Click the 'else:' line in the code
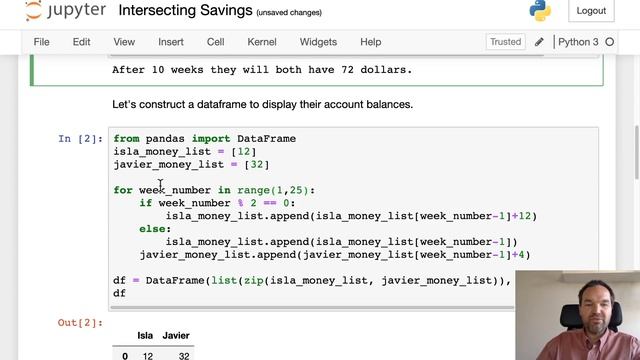 click(x=155, y=229)
